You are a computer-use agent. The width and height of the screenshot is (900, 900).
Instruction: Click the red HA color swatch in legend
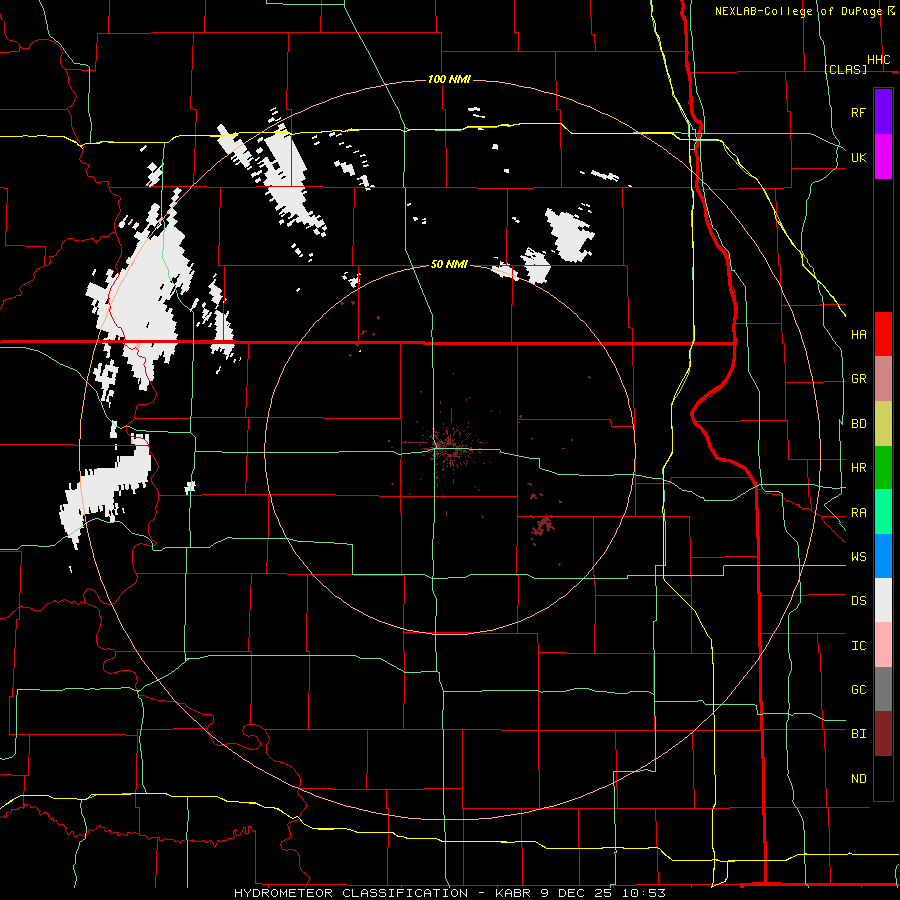(883, 334)
